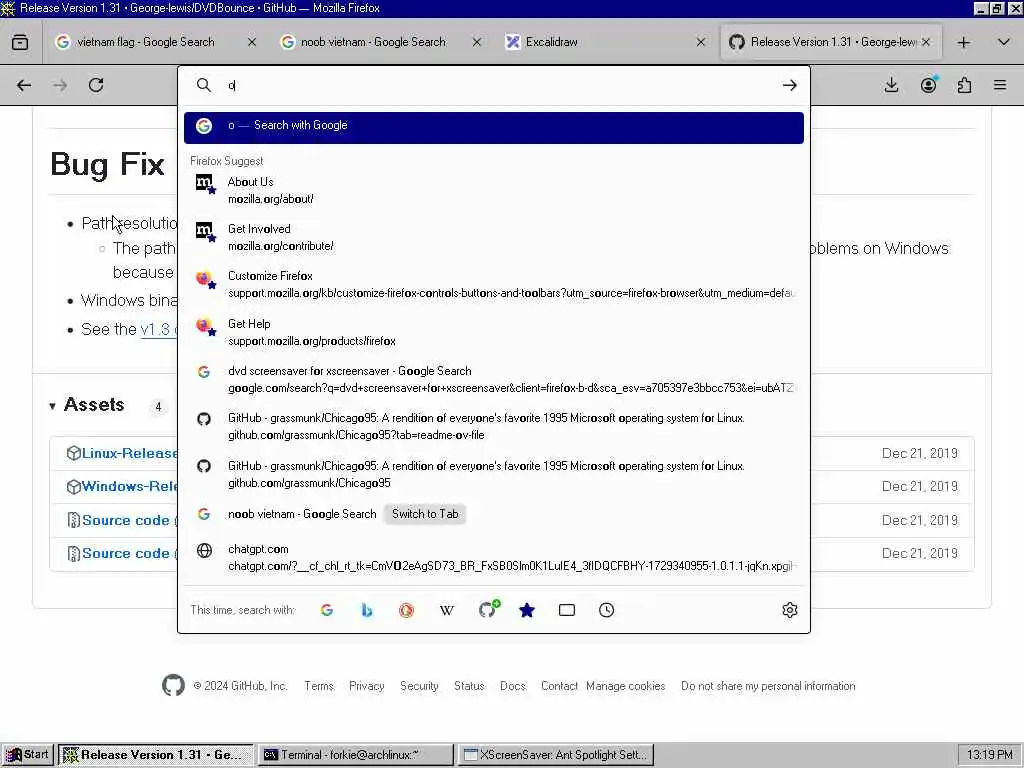This screenshot has height=768, width=1024.
Task: Select the Release Version 1.31 tab
Action: 833,42
